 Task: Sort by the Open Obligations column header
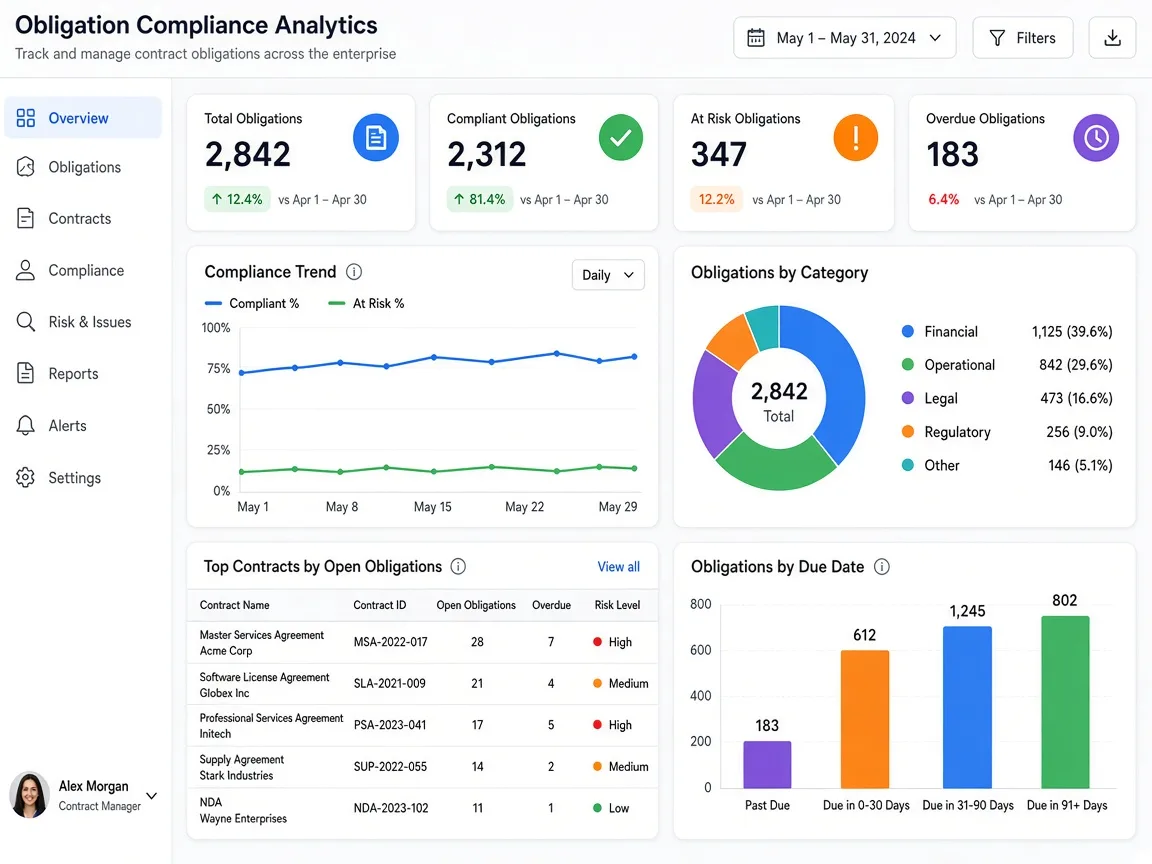tap(476, 605)
